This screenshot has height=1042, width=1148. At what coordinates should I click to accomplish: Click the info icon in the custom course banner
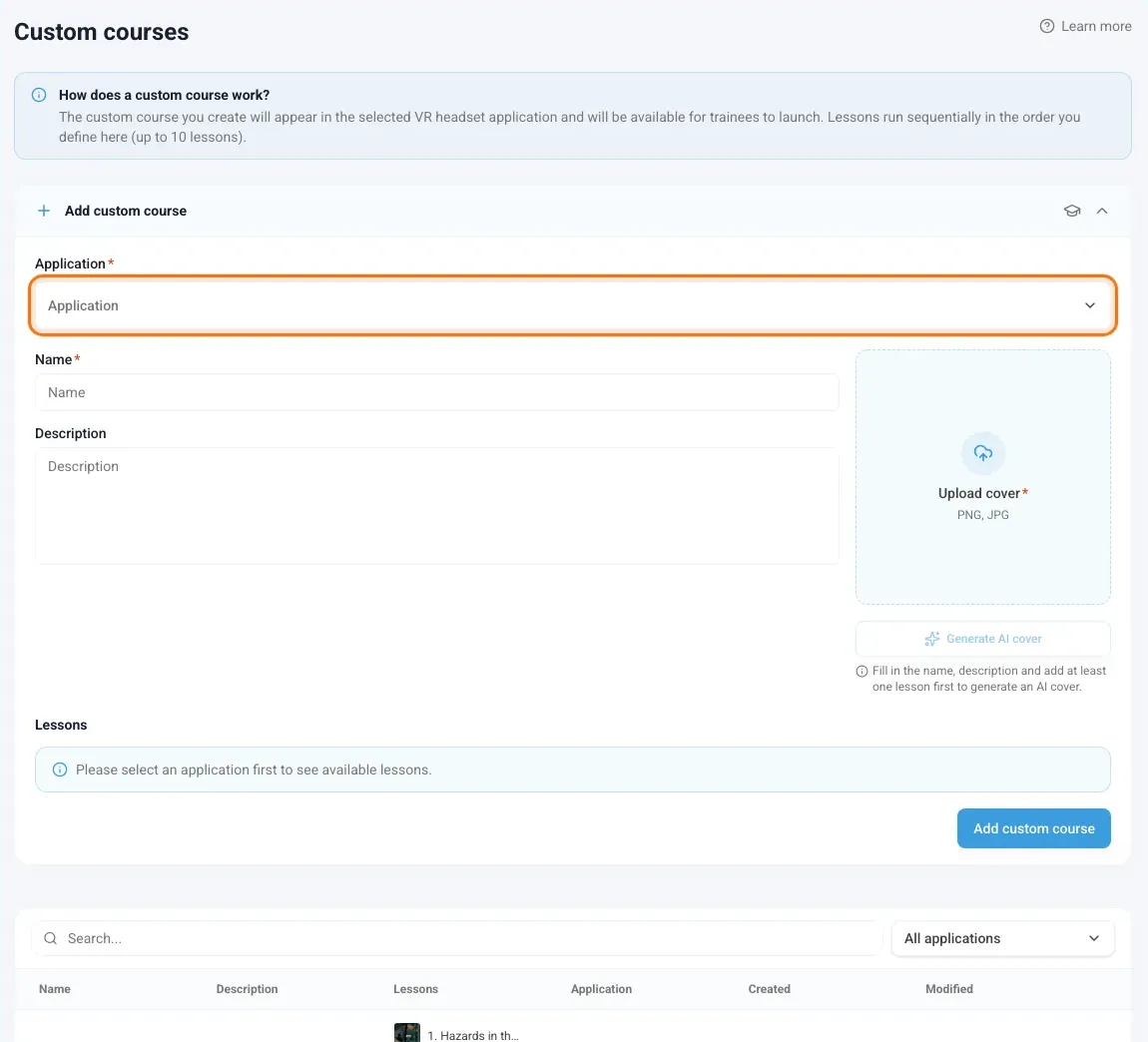tap(39, 95)
